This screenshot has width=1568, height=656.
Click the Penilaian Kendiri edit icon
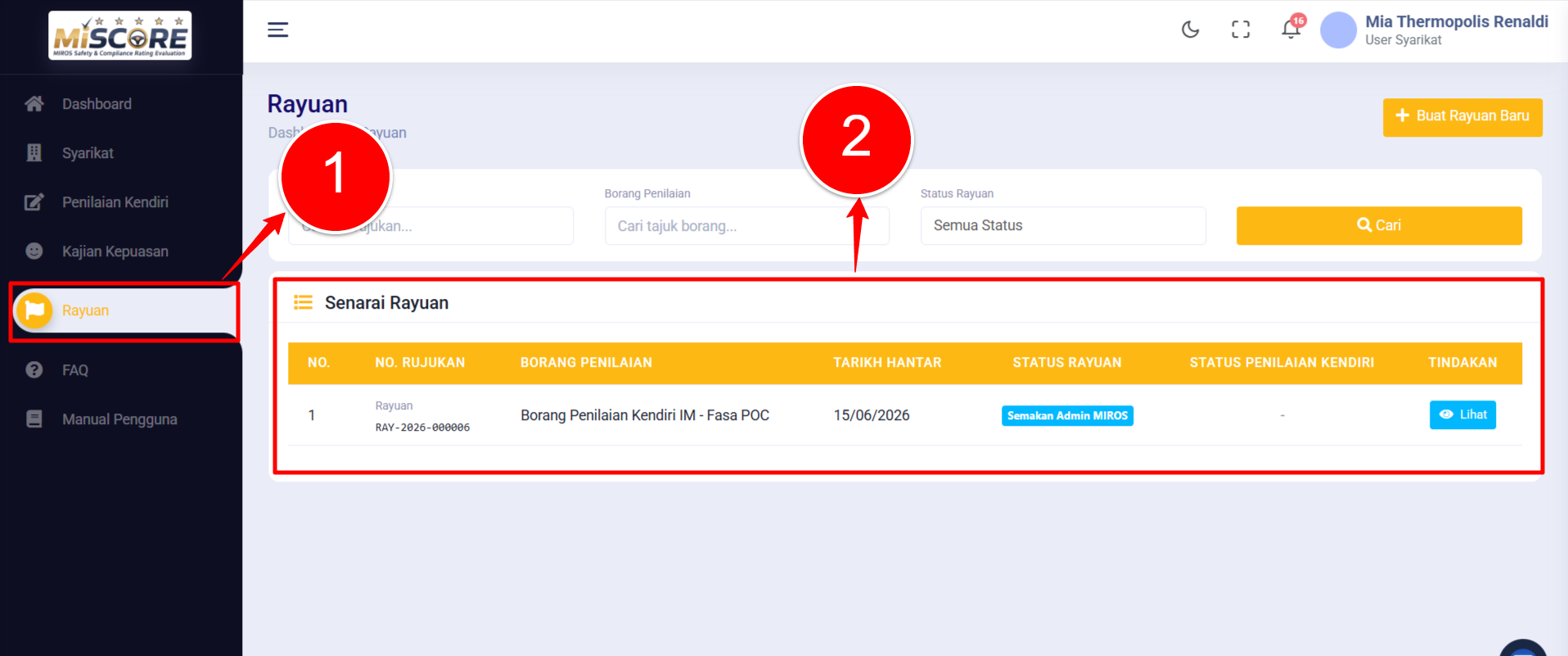click(34, 202)
